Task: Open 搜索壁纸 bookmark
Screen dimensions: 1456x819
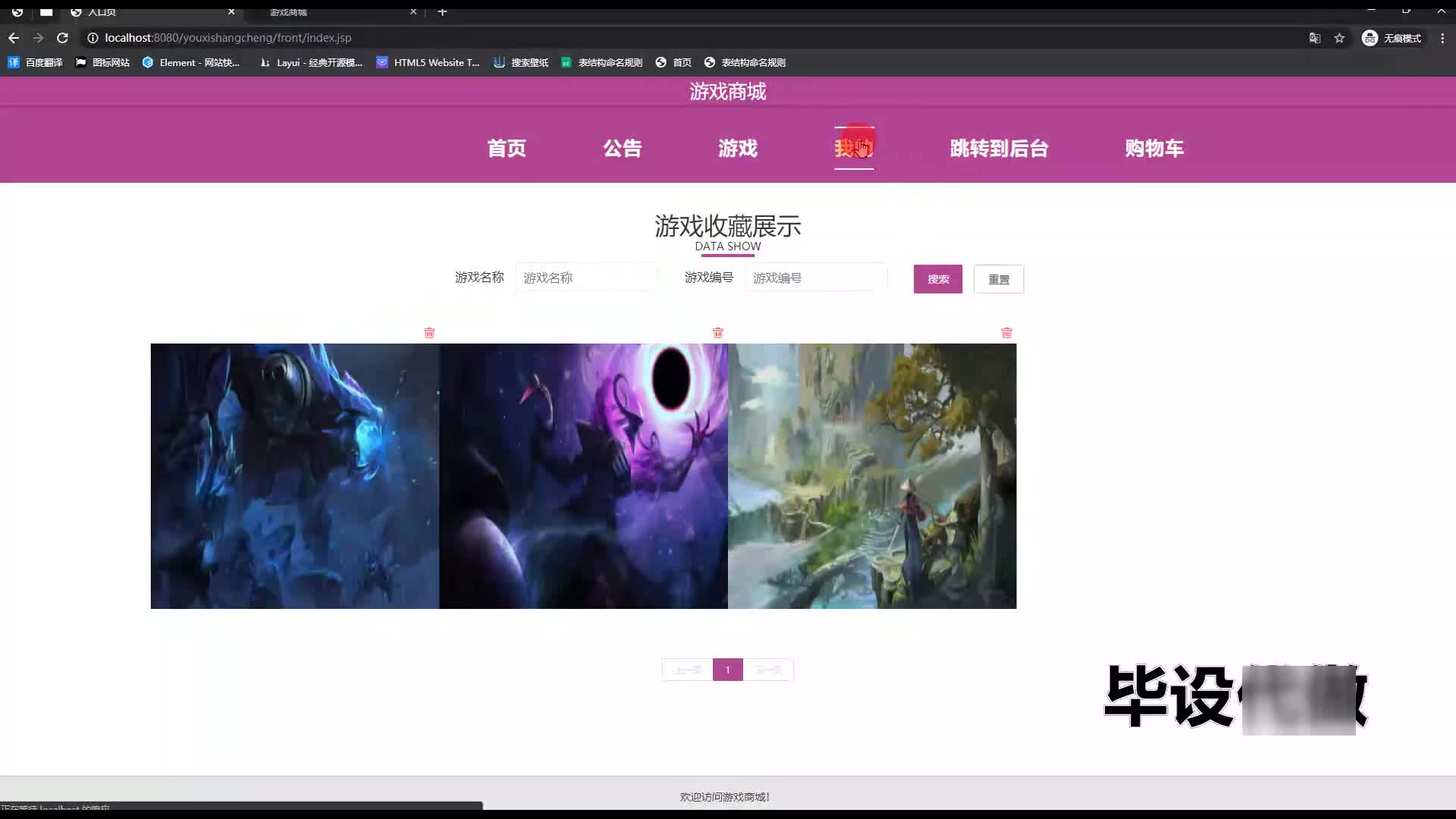Action: pyautogui.click(x=521, y=62)
